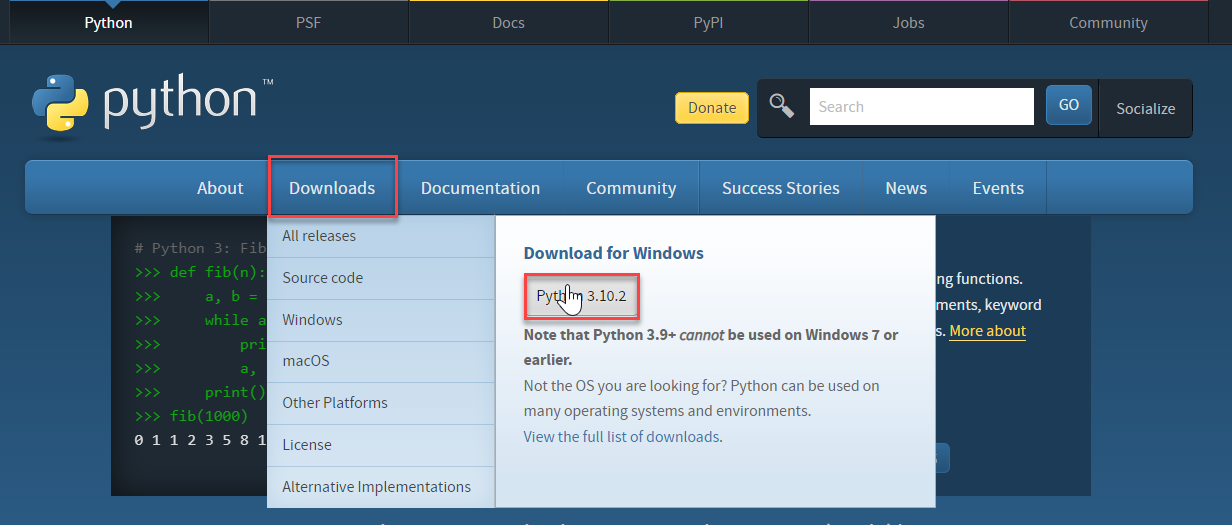Select Alternative Implementations menu entry
Screen dimensions: 1232x525
(381, 487)
